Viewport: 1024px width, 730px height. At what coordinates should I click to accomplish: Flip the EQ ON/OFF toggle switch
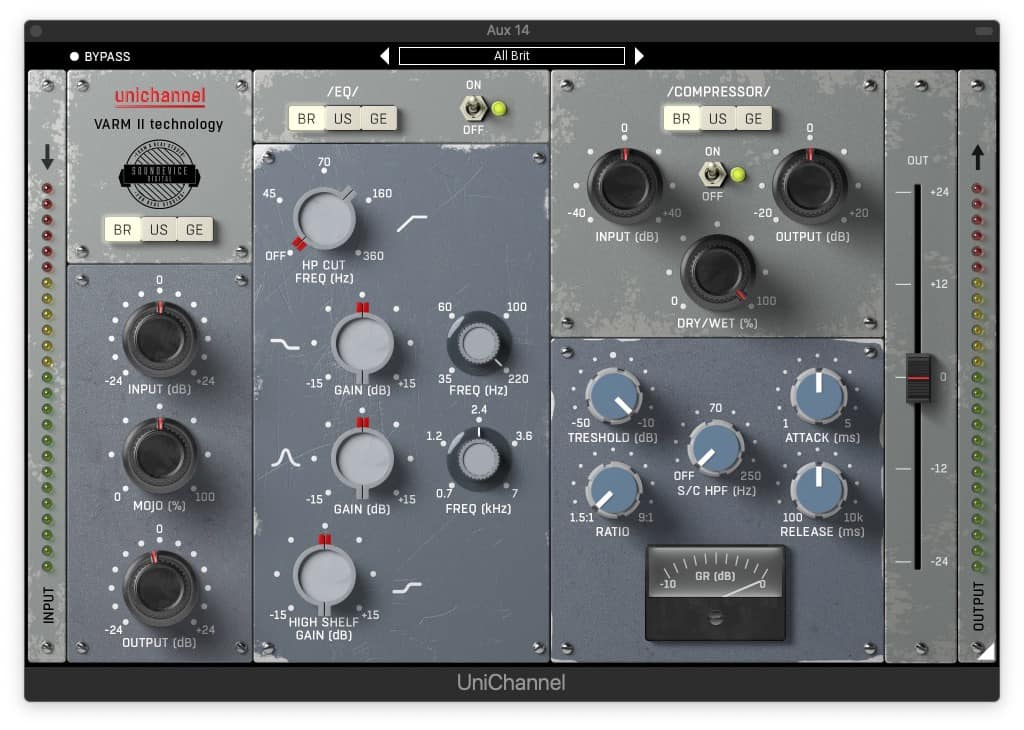click(473, 108)
